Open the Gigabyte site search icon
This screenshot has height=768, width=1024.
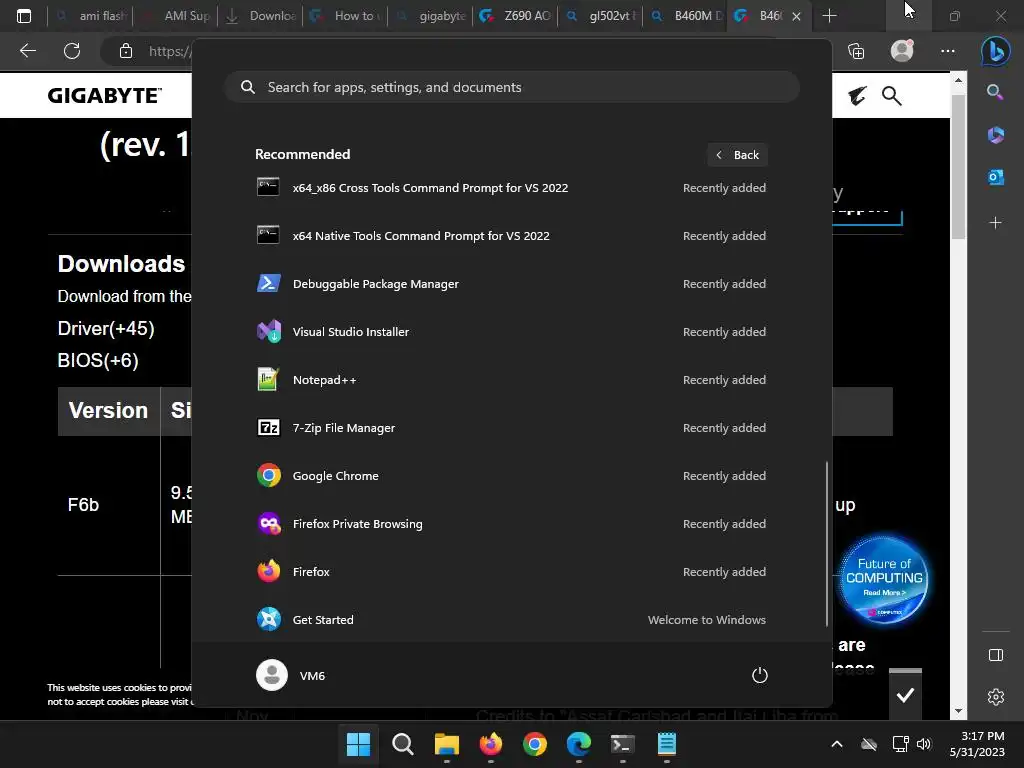891,96
